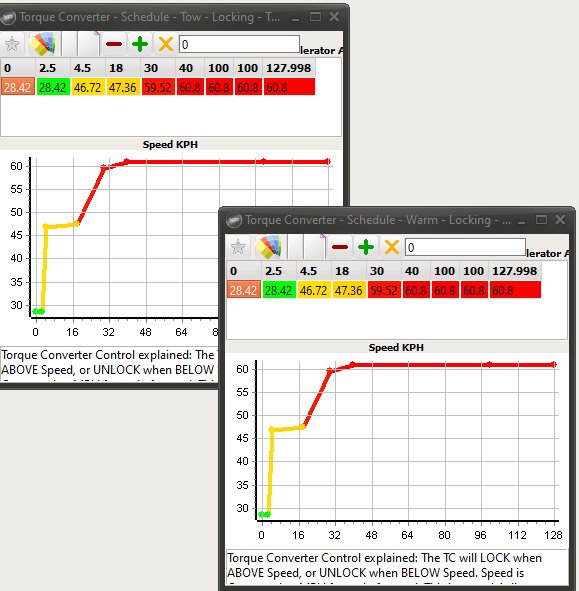Click orange X multiply icon in Warm window
The image size is (579, 591).
click(x=392, y=247)
